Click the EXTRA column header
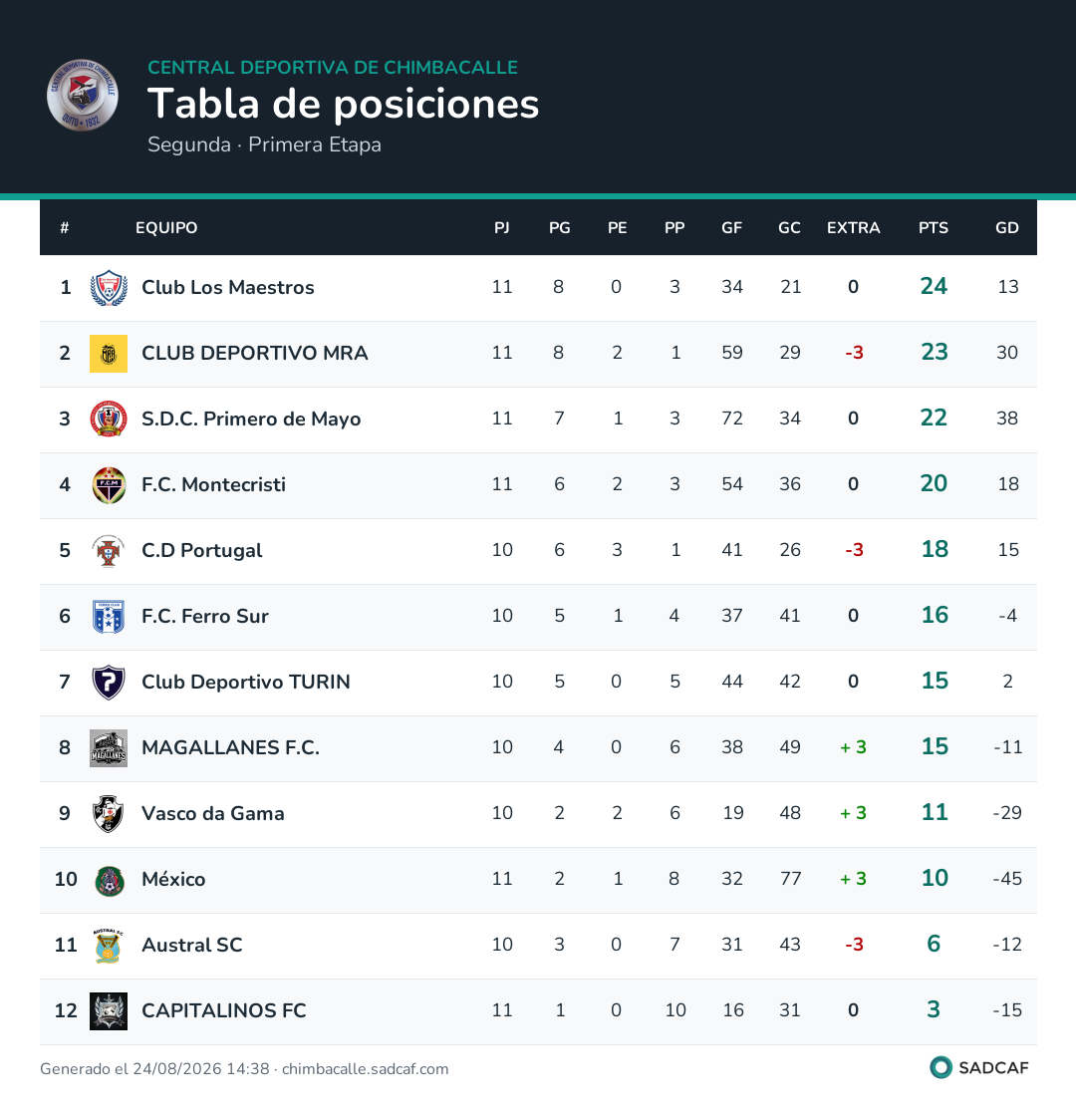This screenshot has width=1076, height=1120. (x=853, y=228)
